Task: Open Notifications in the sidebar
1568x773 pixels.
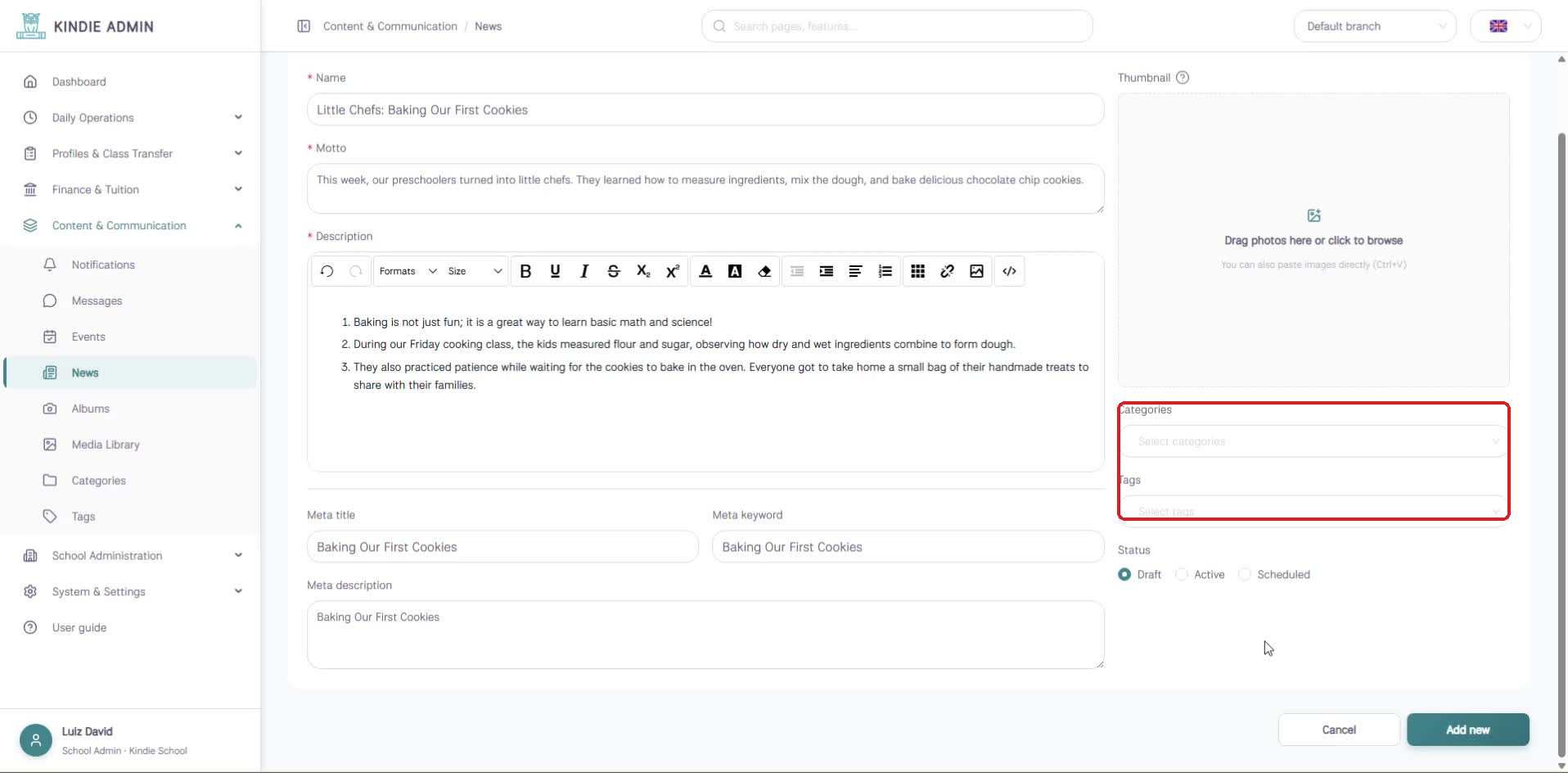Action: point(103,265)
